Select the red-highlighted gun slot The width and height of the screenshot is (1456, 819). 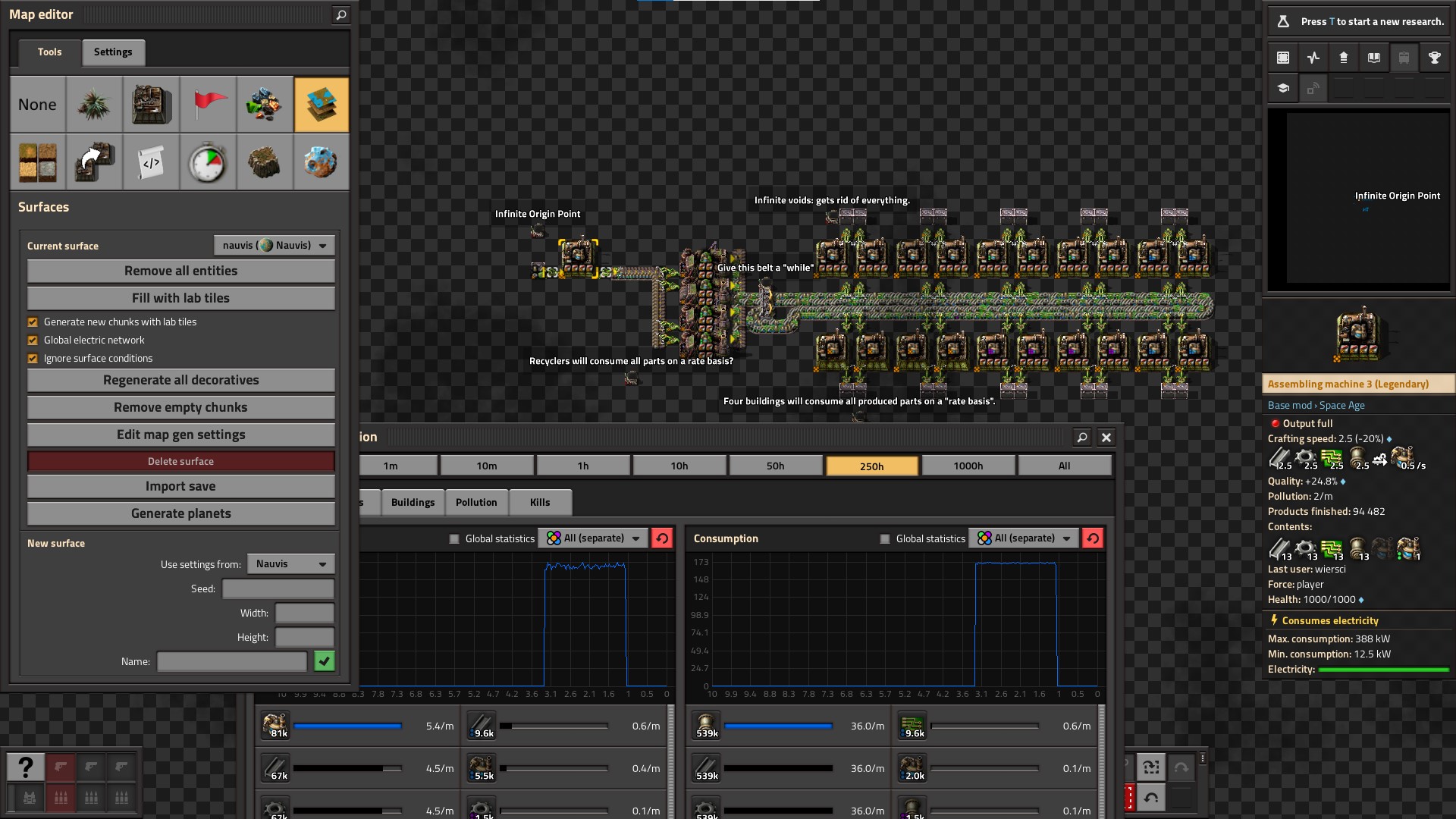click(x=61, y=767)
